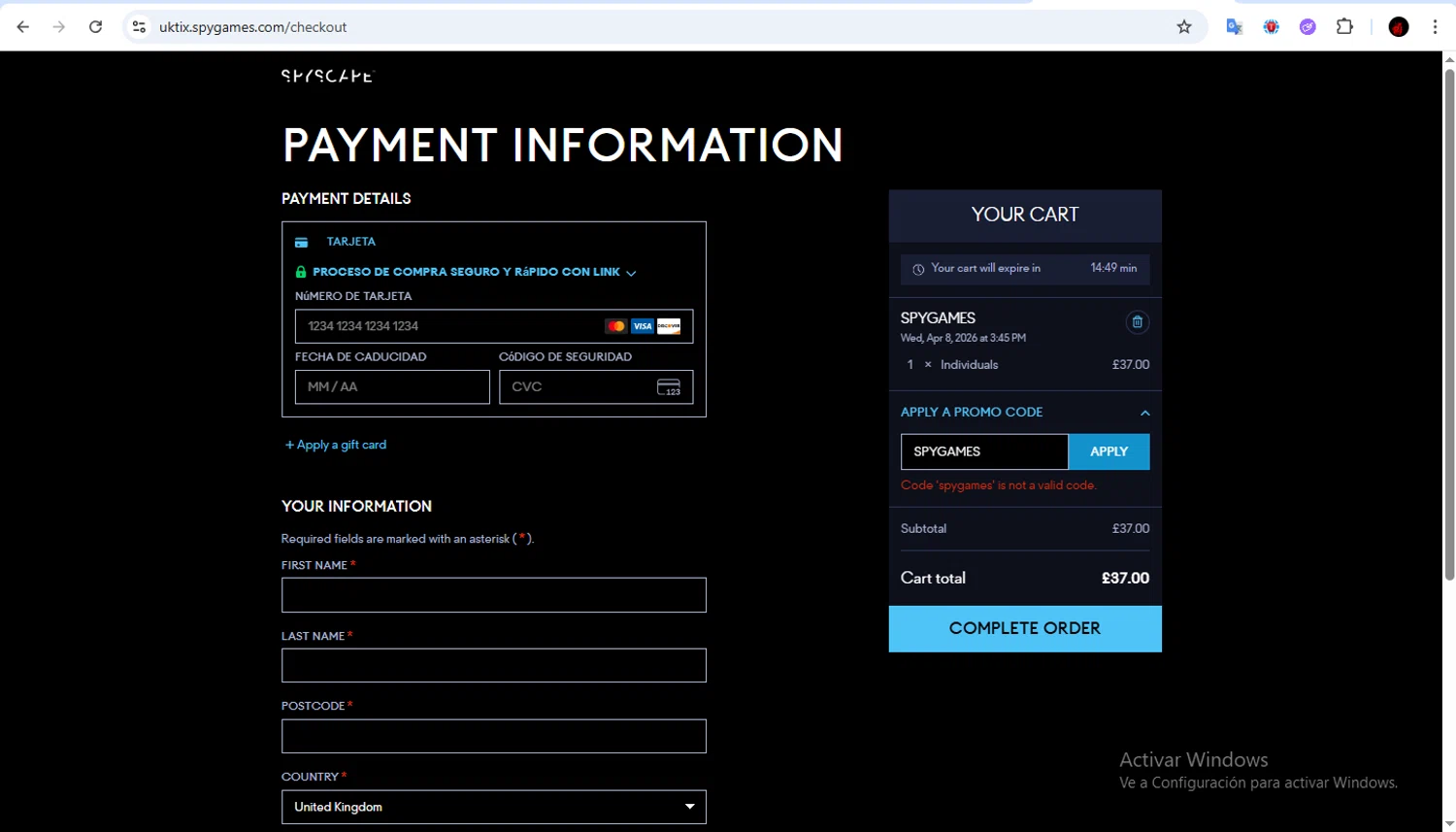Click the browser address bar URL

coord(252,27)
